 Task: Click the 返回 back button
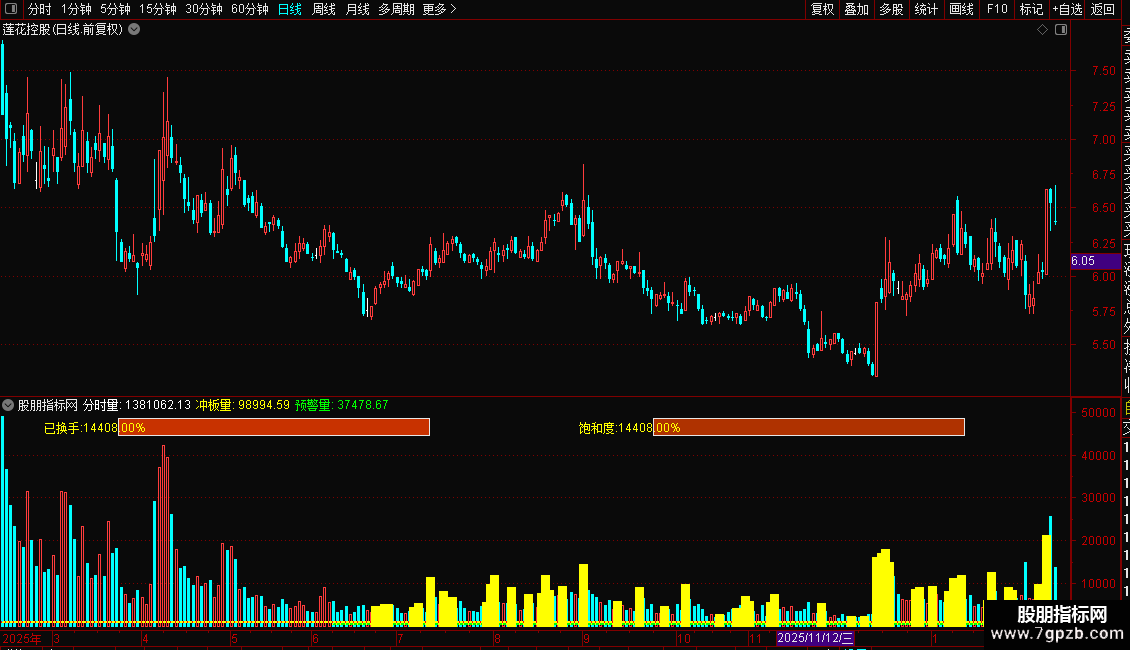coord(1103,9)
